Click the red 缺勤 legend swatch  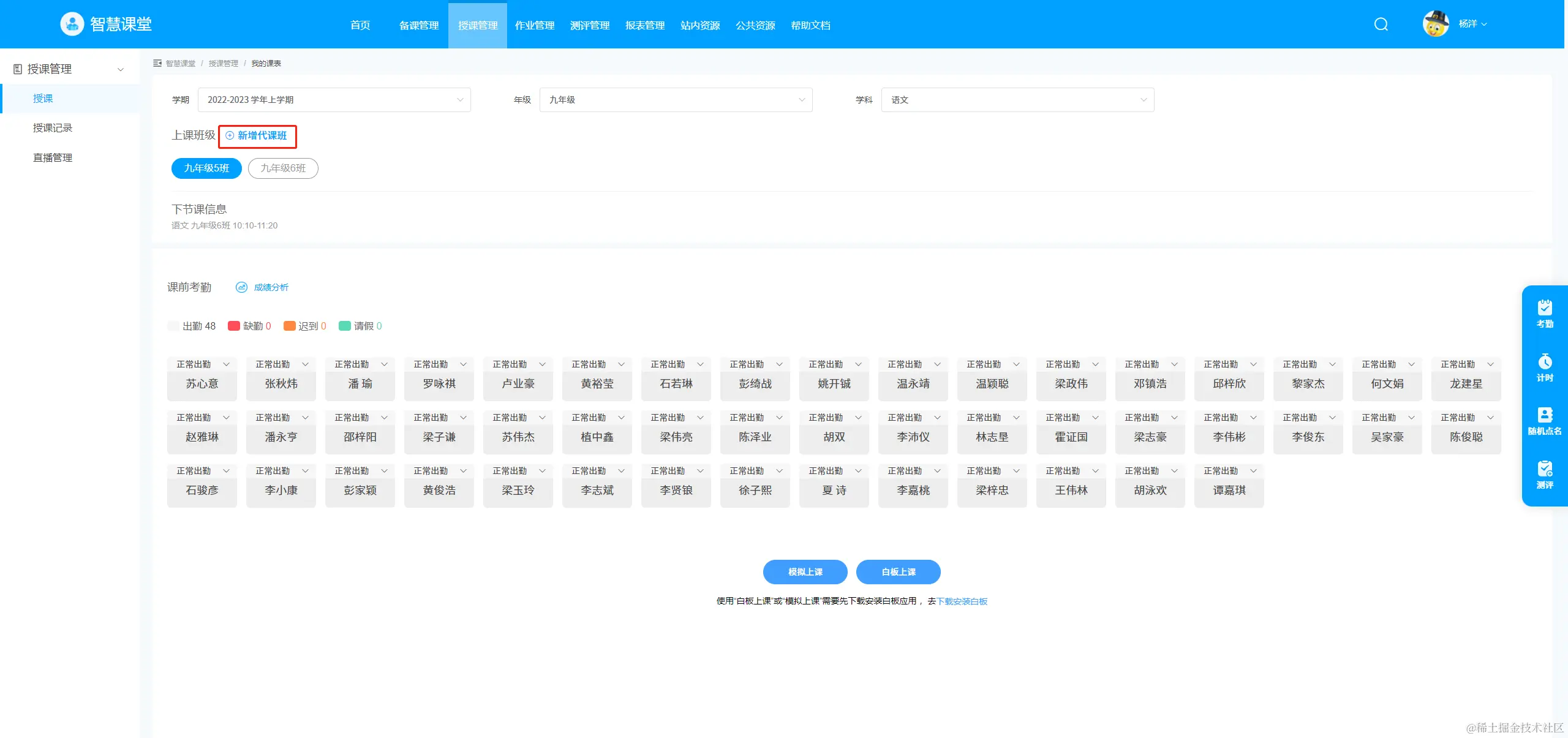tap(233, 326)
